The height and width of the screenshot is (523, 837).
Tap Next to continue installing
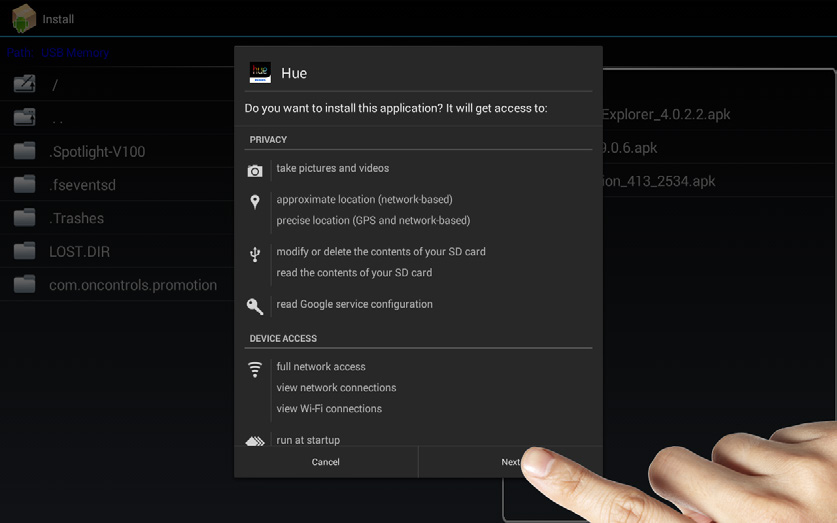[x=511, y=462]
